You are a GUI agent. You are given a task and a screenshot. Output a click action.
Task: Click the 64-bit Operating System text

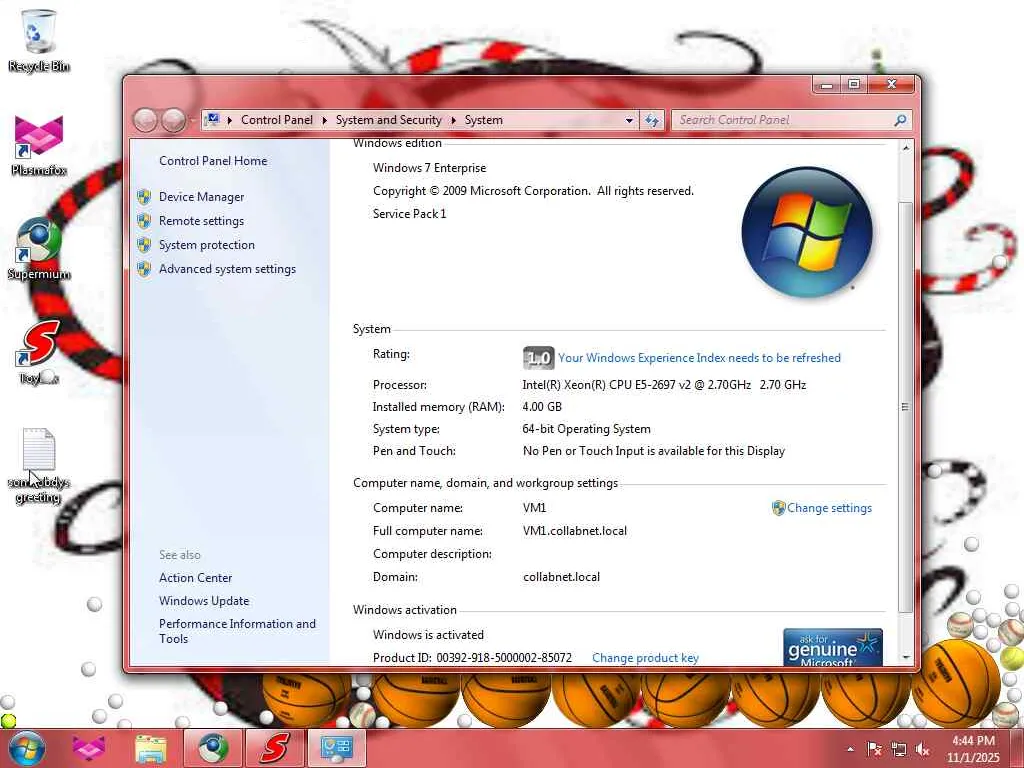point(586,429)
